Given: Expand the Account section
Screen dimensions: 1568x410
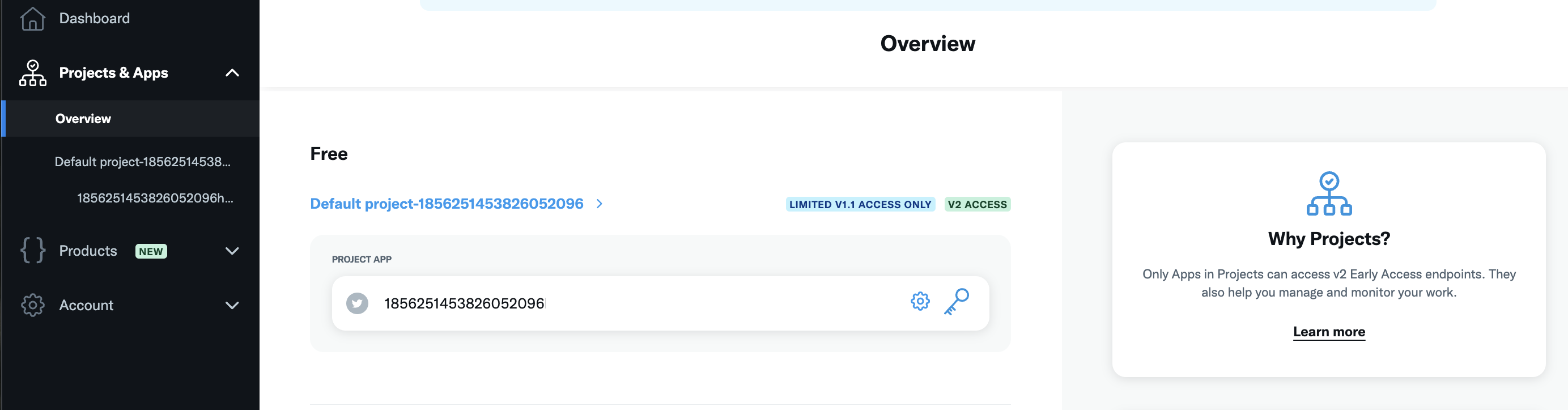Looking at the screenshot, I should tap(232, 305).
